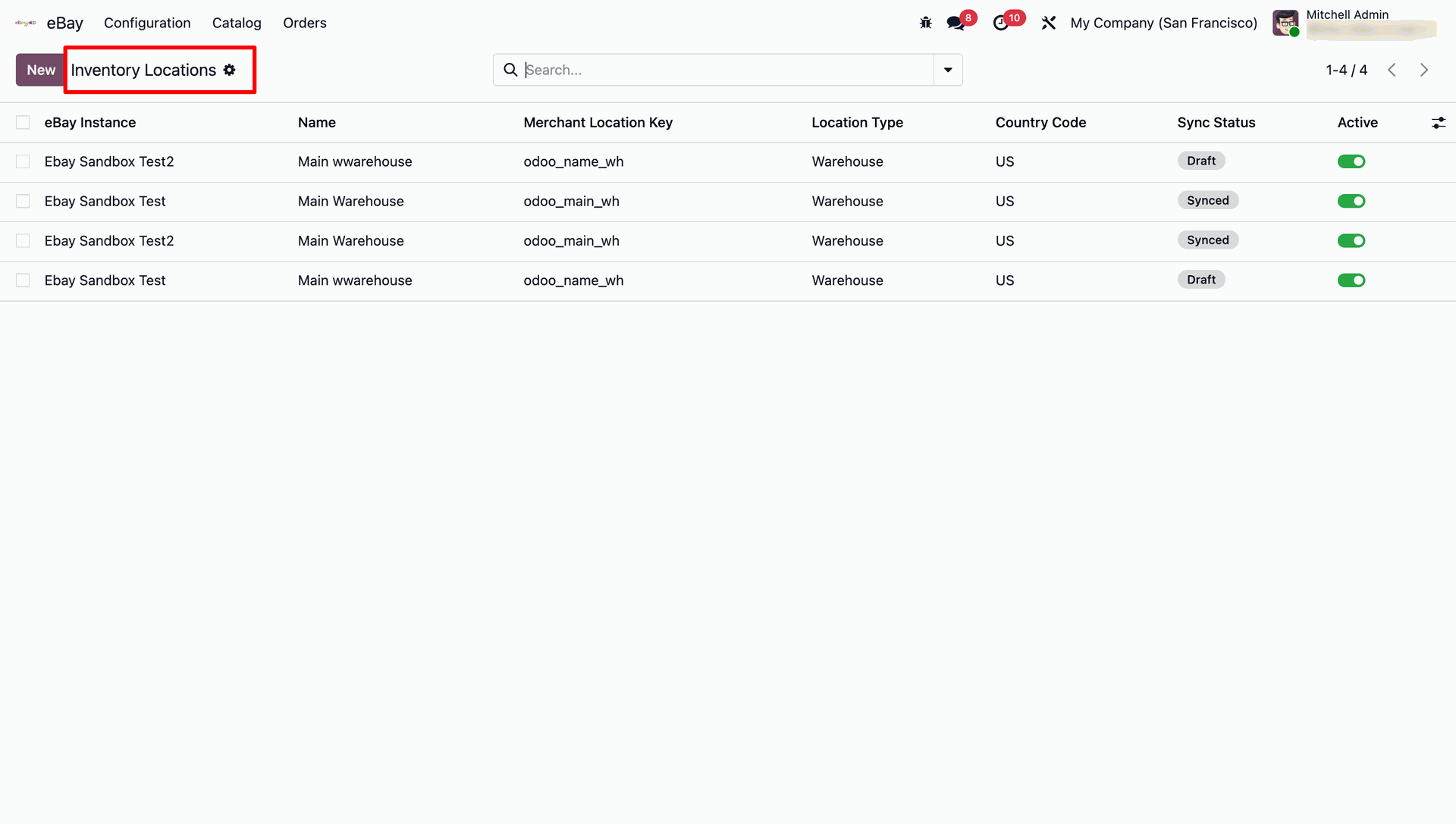The width and height of the screenshot is (1456, 824).
Task: Open the Inventory Locations gear actions menu
Action: point(229,70)
